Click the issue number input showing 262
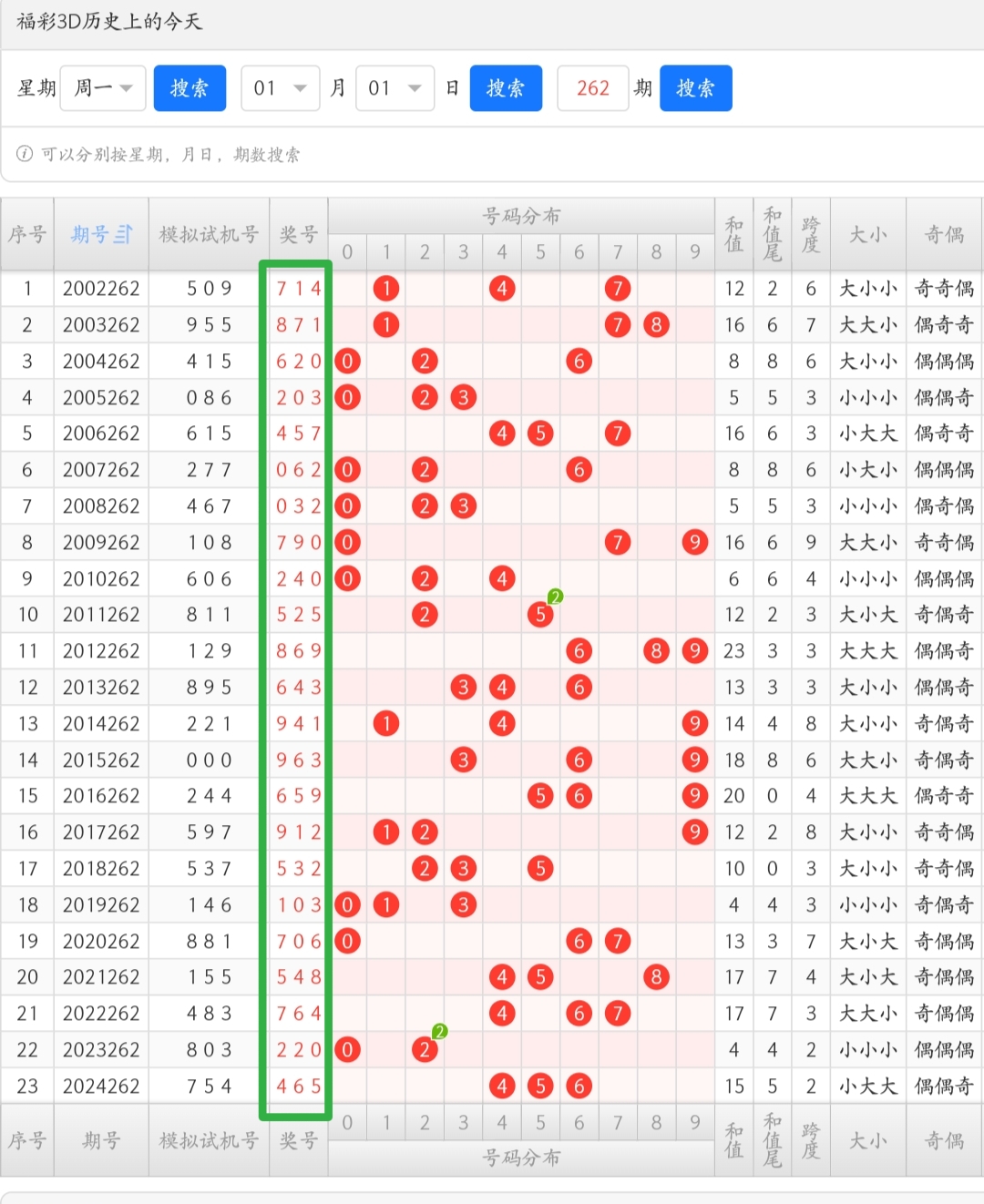Screen dimensions: 984x1204 592,88
